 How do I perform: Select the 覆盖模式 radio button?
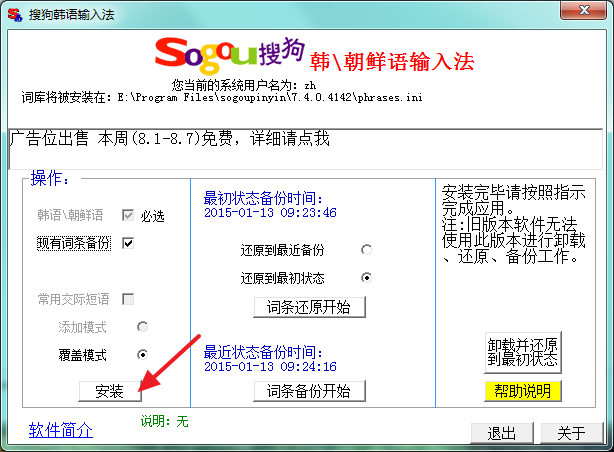[x=143, y=355]
